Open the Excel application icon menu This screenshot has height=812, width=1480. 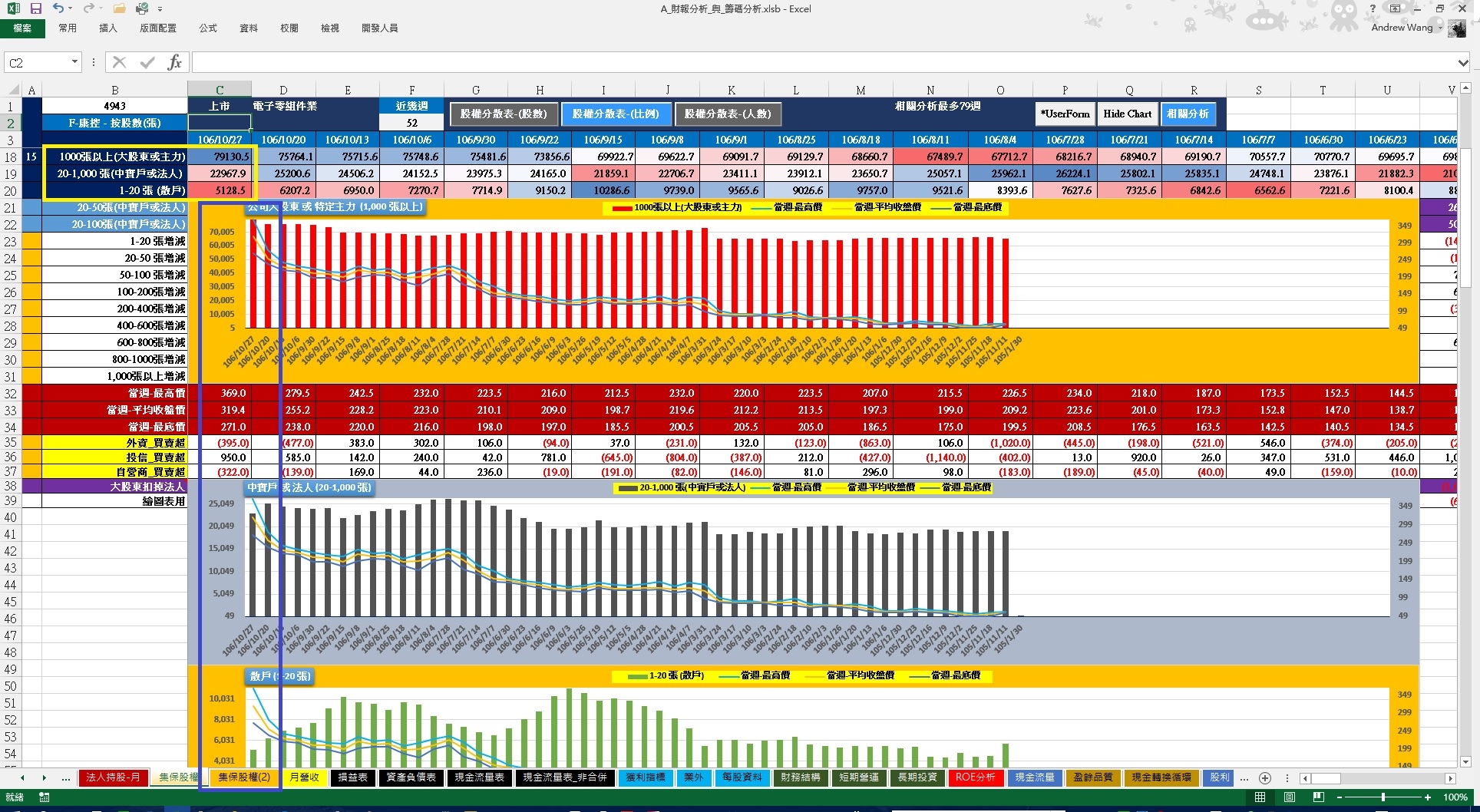tap(14, 8)
